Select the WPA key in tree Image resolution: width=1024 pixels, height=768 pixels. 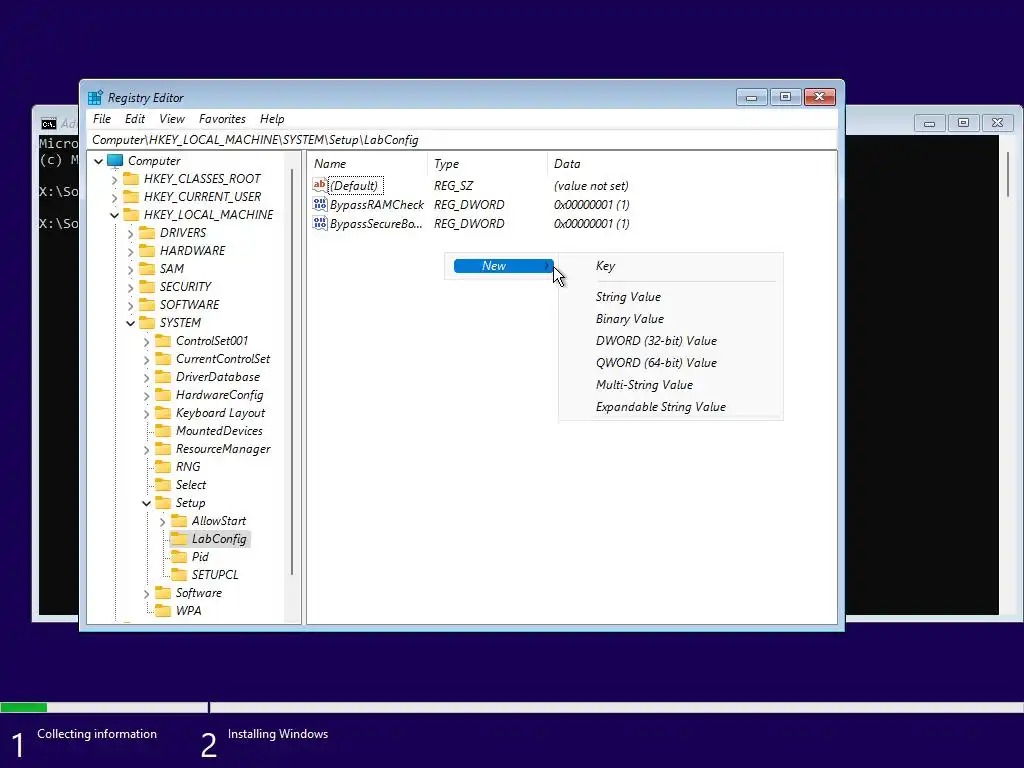pyautogui.click(x=188, y=611)
